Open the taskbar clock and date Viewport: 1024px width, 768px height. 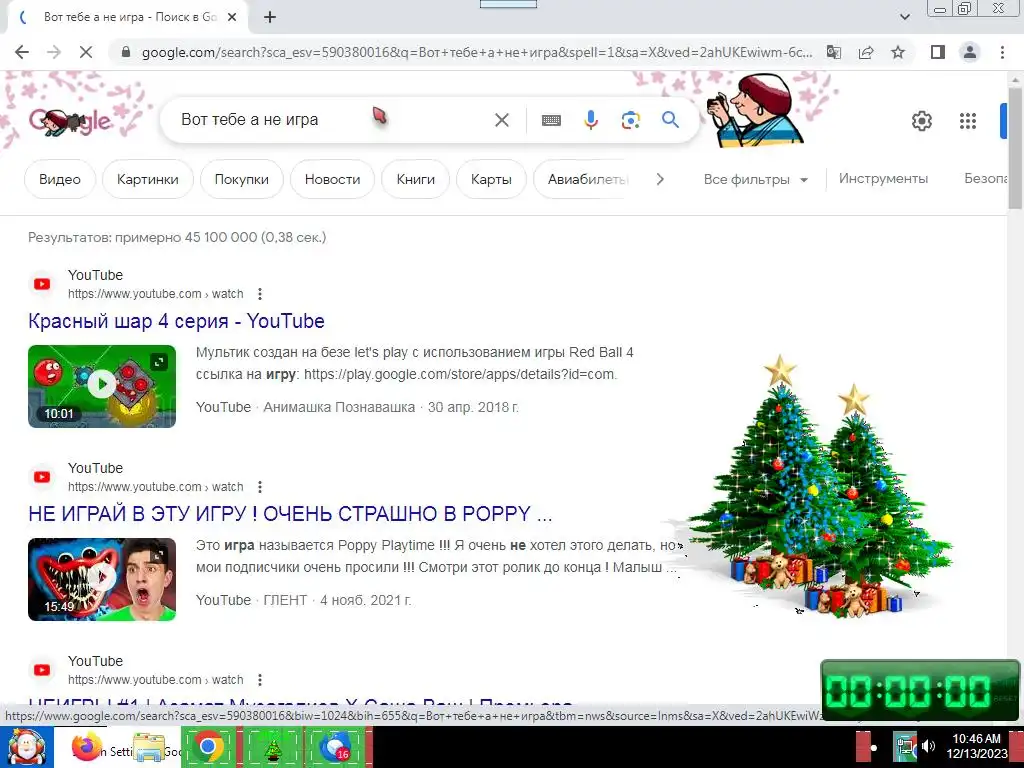[x=977, y=746]
